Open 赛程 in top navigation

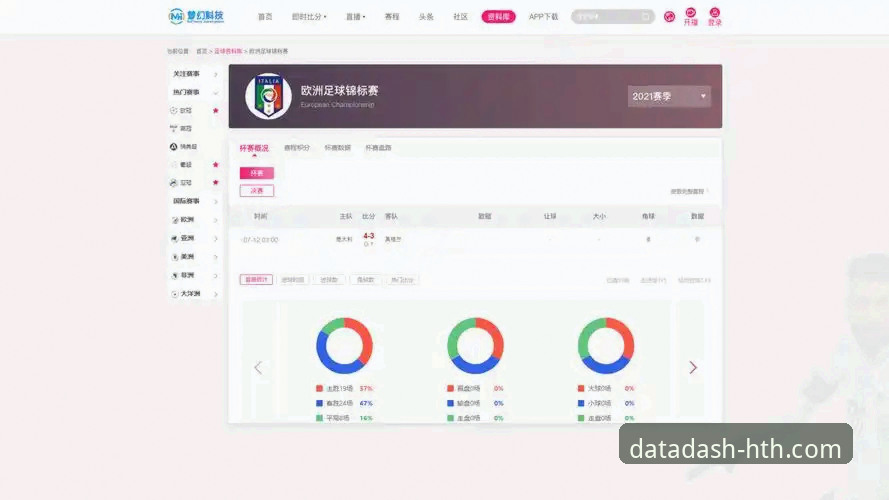392,17
